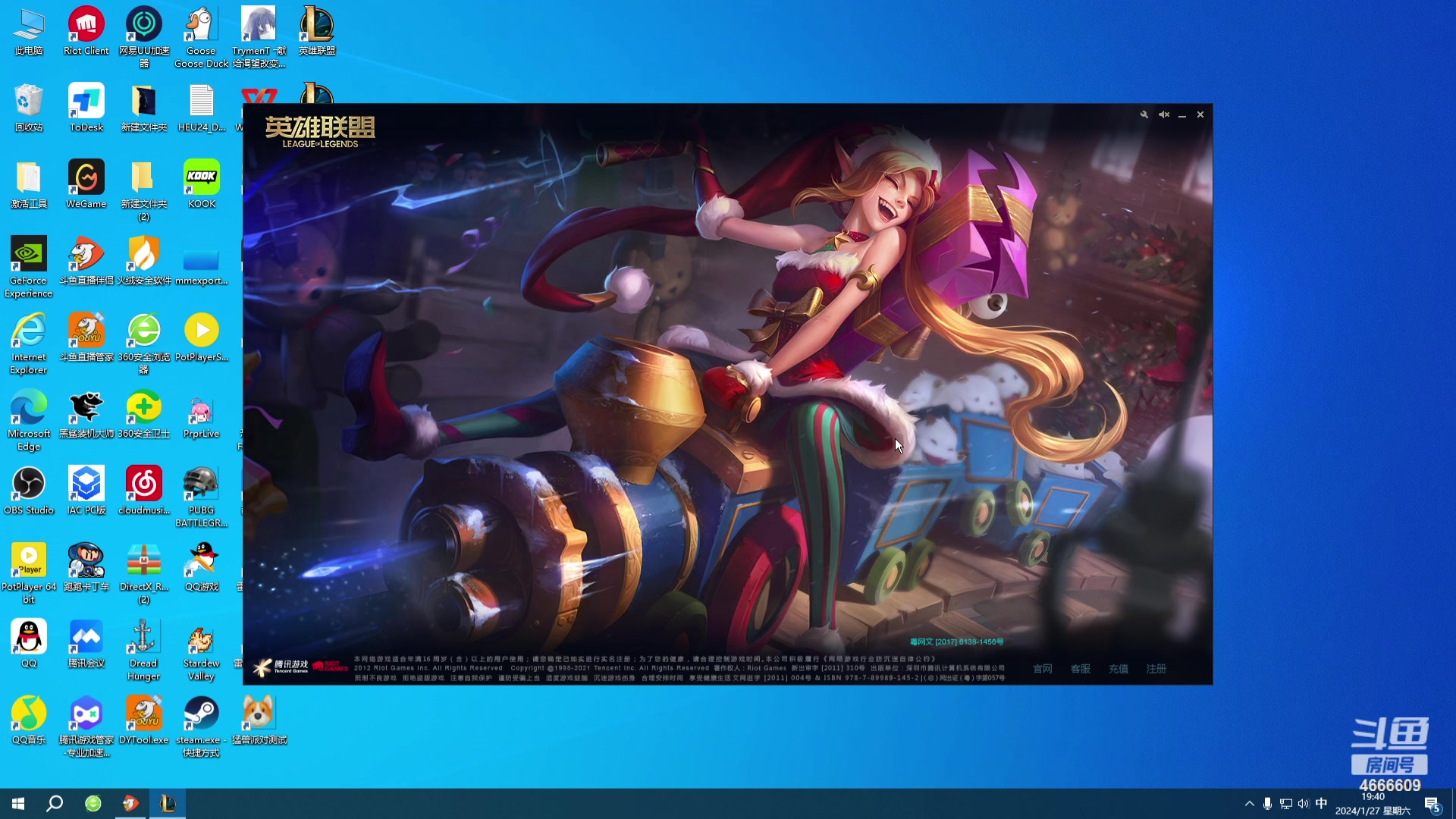Image resolution: width=1456 pixels, height=819 pixels.
Task: Open the 客服 customer service link
Action: click(1081, 669)
